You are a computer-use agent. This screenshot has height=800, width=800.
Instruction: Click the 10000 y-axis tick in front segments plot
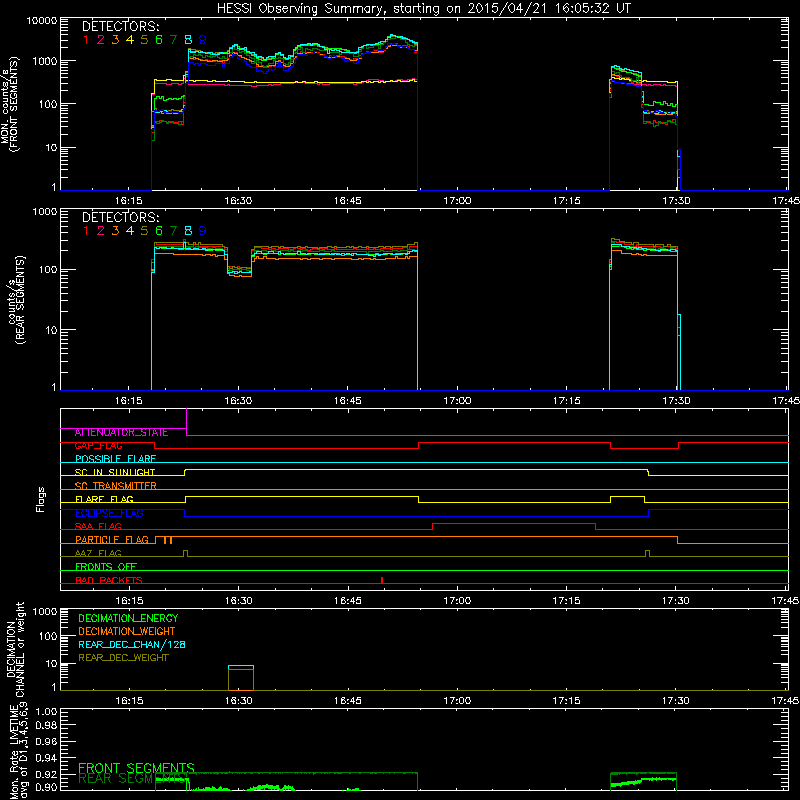coord(42,21)
